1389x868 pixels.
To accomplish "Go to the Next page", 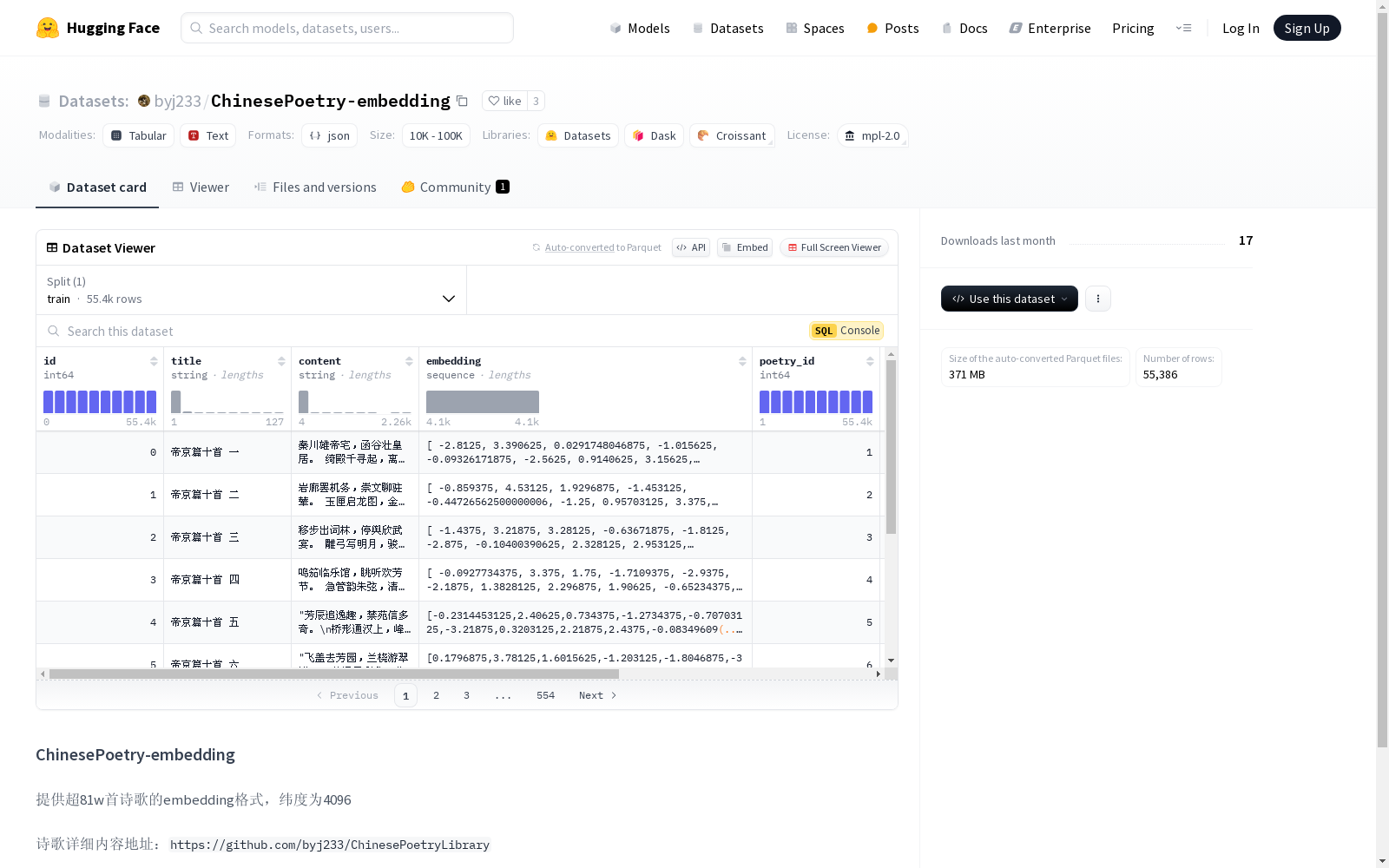I will 597,695.
